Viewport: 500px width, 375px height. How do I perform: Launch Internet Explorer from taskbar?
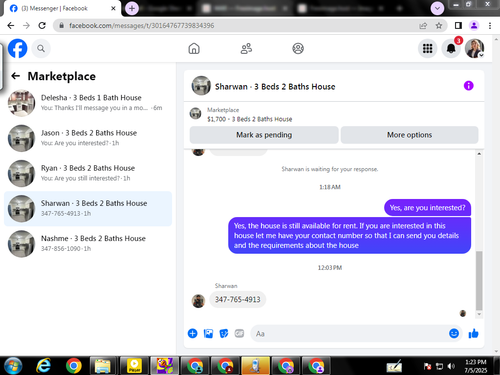coord(43,366)
